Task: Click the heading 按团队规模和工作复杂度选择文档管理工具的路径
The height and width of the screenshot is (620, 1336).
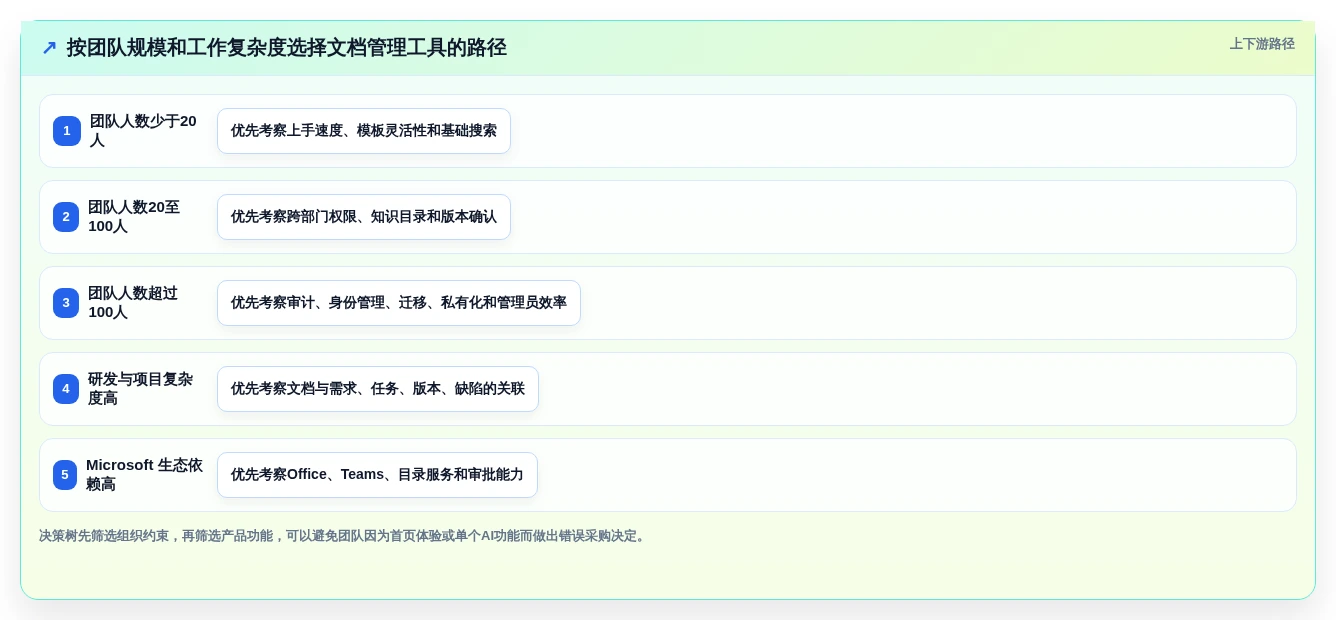Action: click(x=287, y=48)
